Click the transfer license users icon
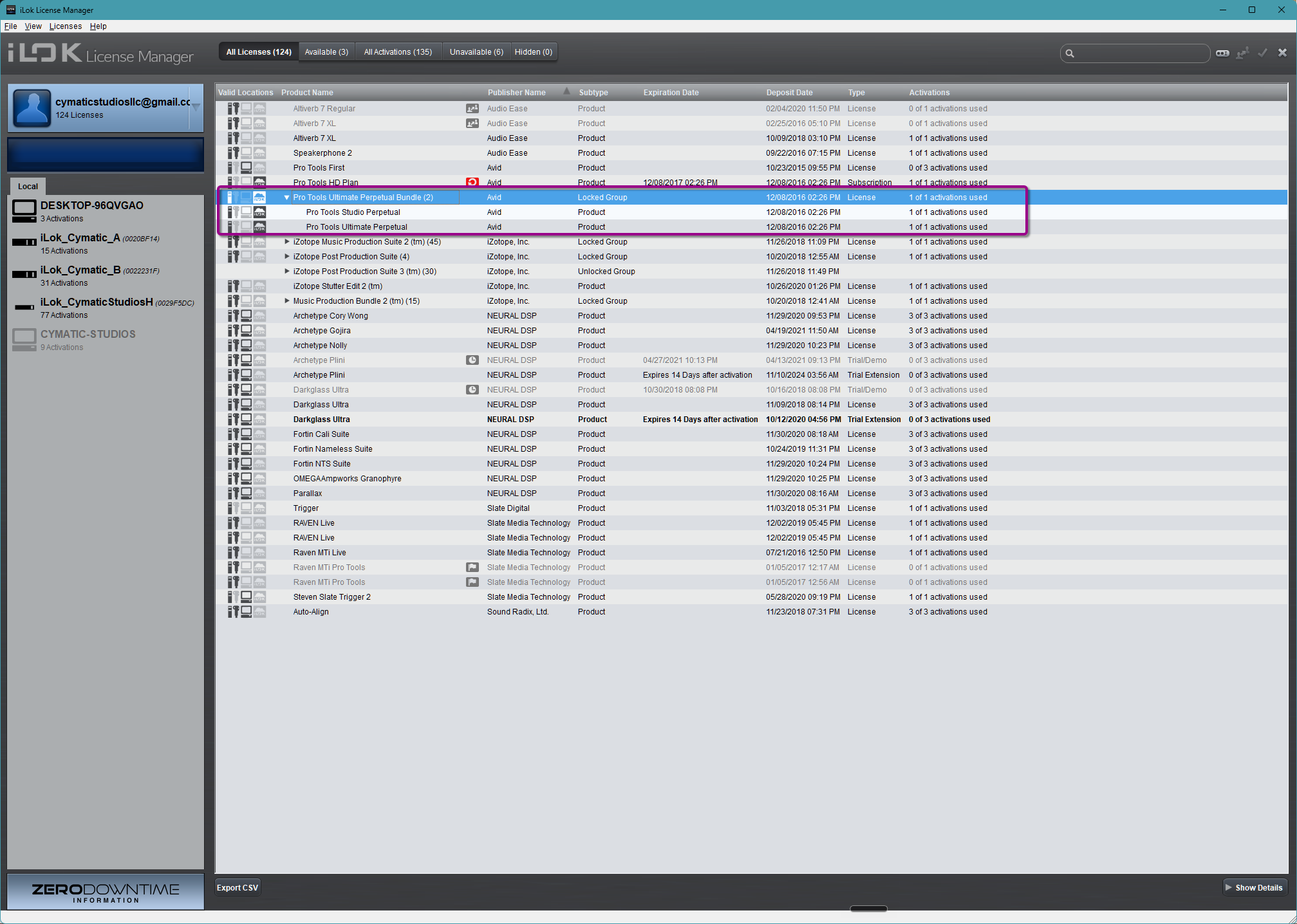Viewport: 1297px width, 924px height. 1242,53
